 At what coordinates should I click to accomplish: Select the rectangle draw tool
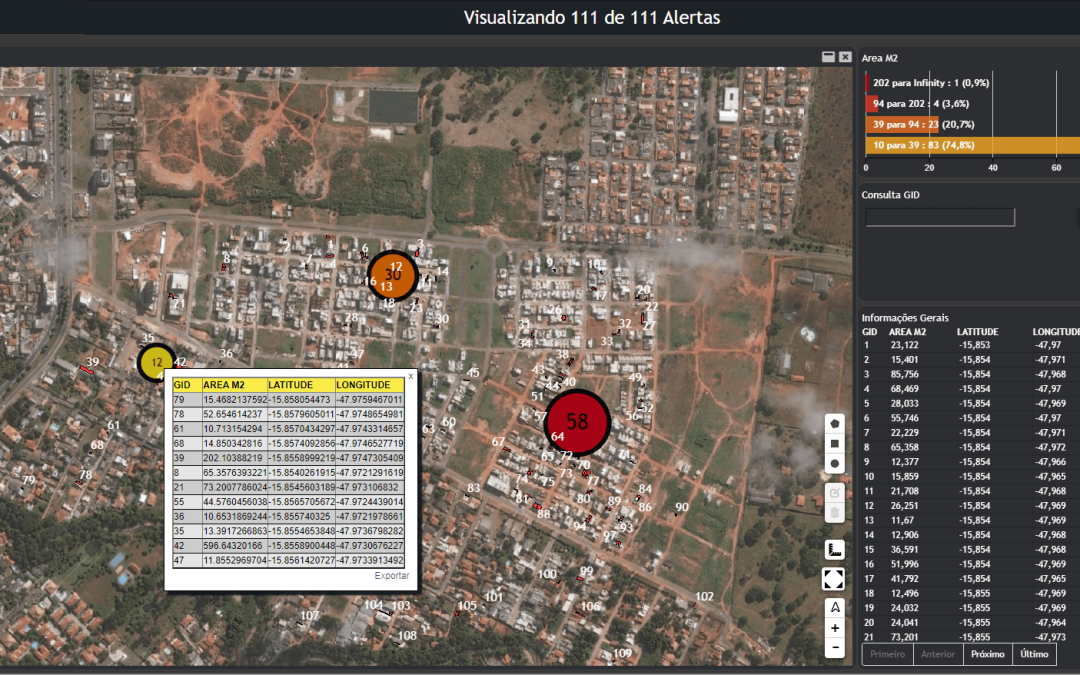point(835,443)
